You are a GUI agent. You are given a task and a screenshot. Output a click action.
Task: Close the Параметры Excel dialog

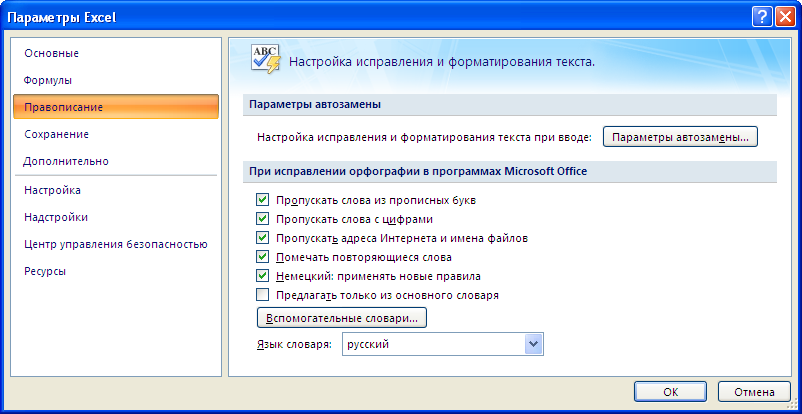coord(784,15)
